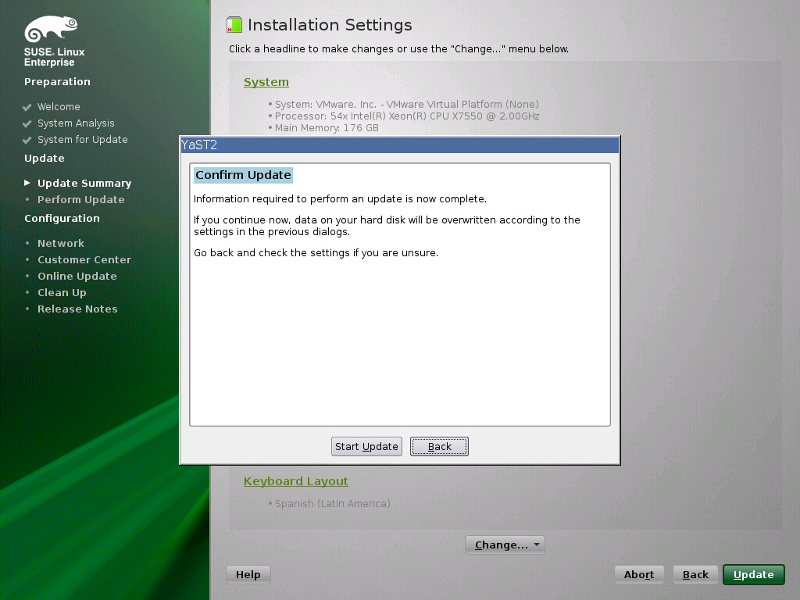Open the Help dialog
800x600 pixels.
(x=248, y=574)
